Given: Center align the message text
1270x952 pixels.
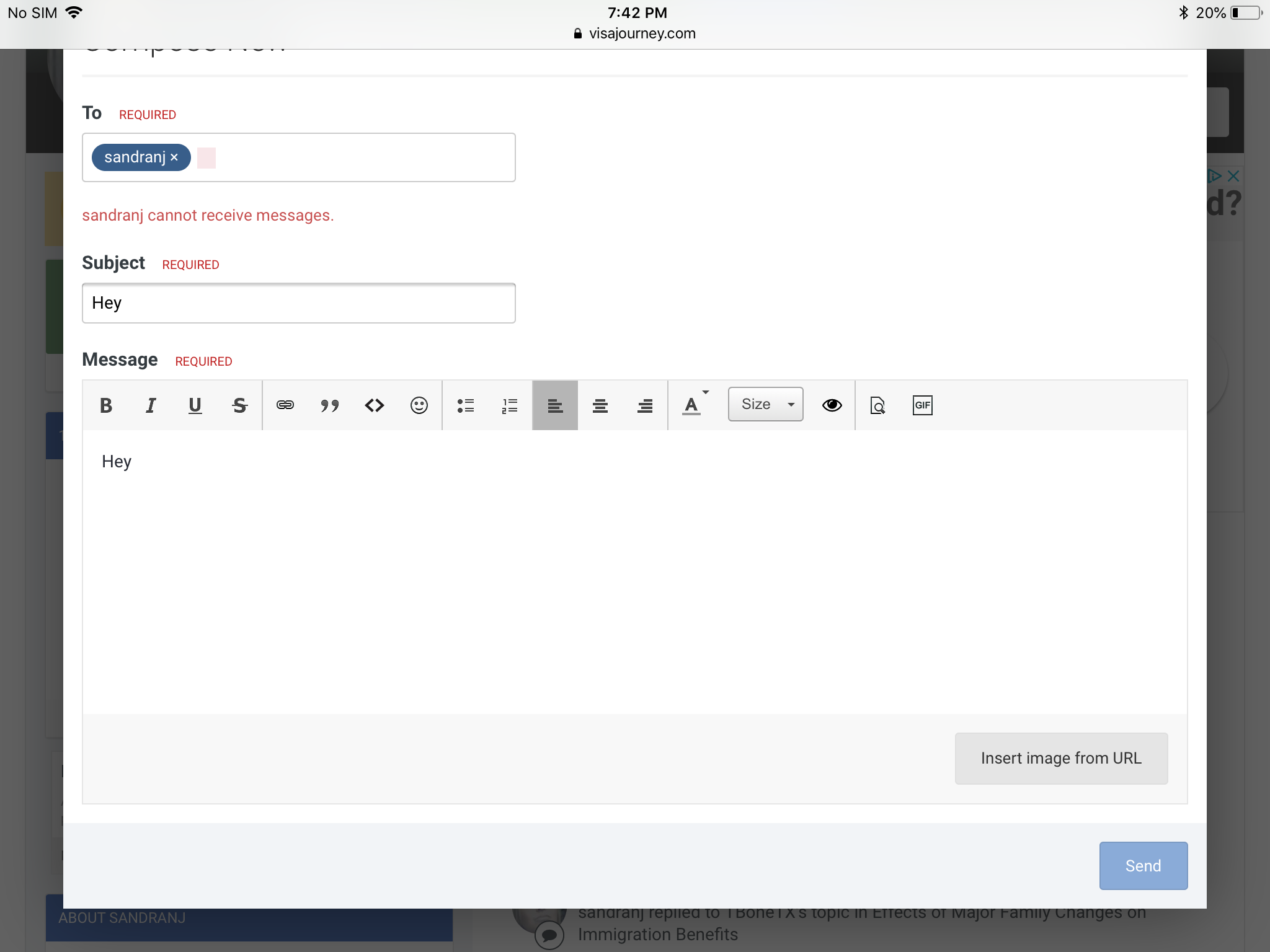Looking at the screenshot, I should 600,405.
